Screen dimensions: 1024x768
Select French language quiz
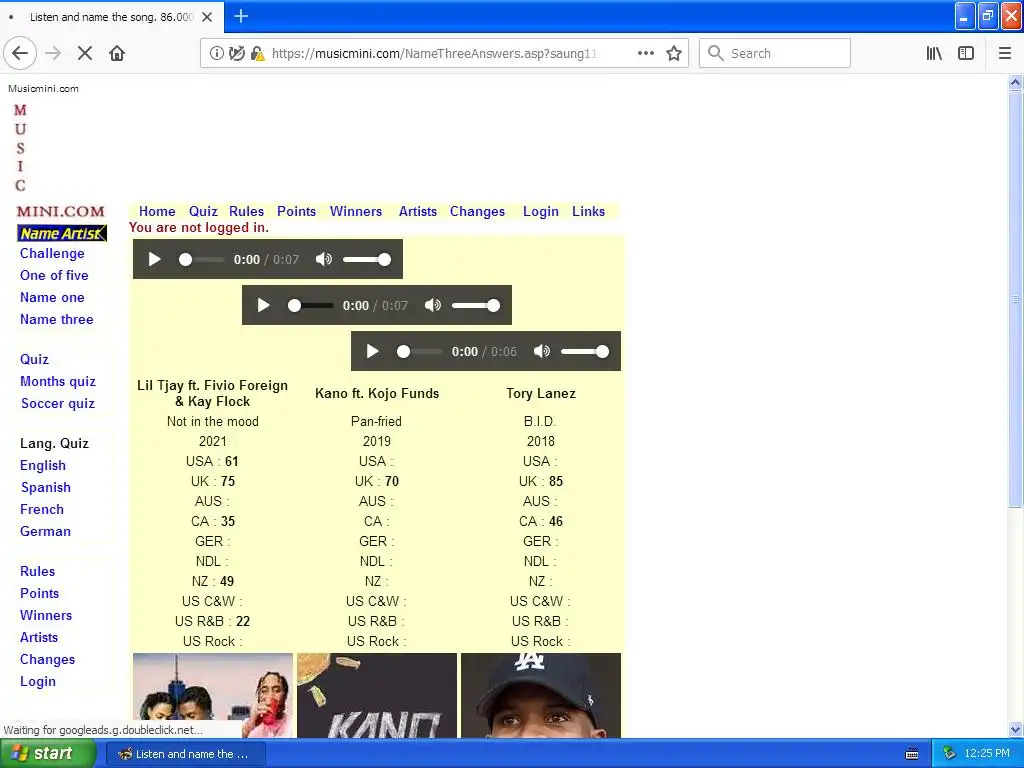pyautogui.click(x=42, y=509)
